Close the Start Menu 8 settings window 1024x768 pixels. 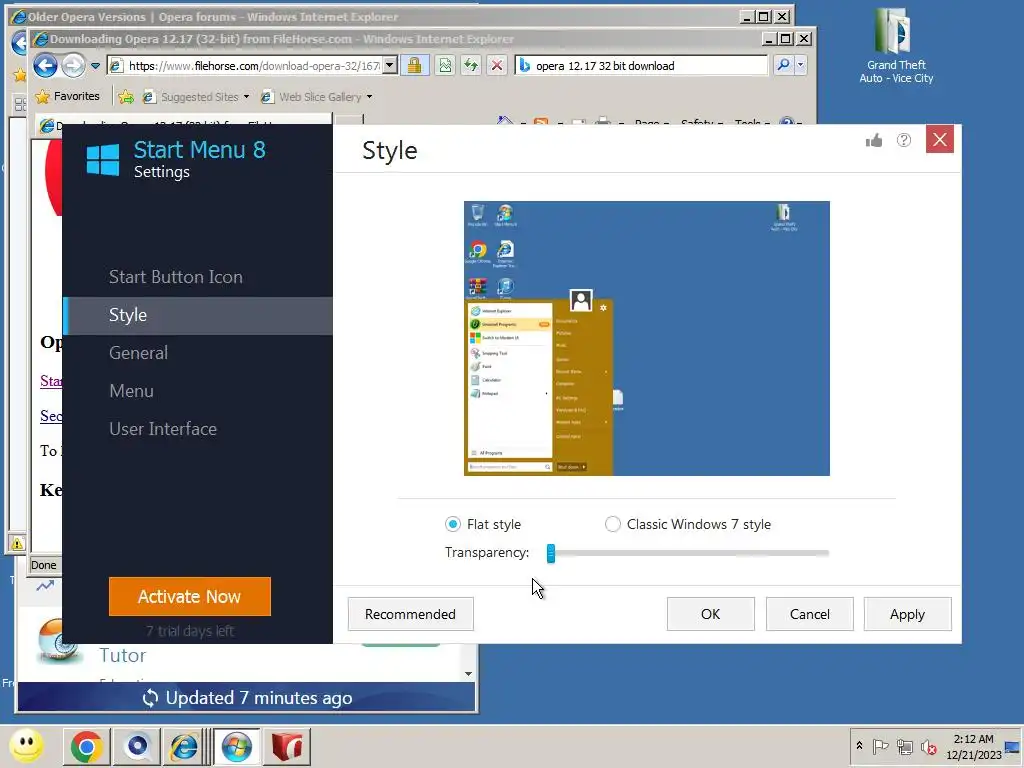tap(940, 139)
